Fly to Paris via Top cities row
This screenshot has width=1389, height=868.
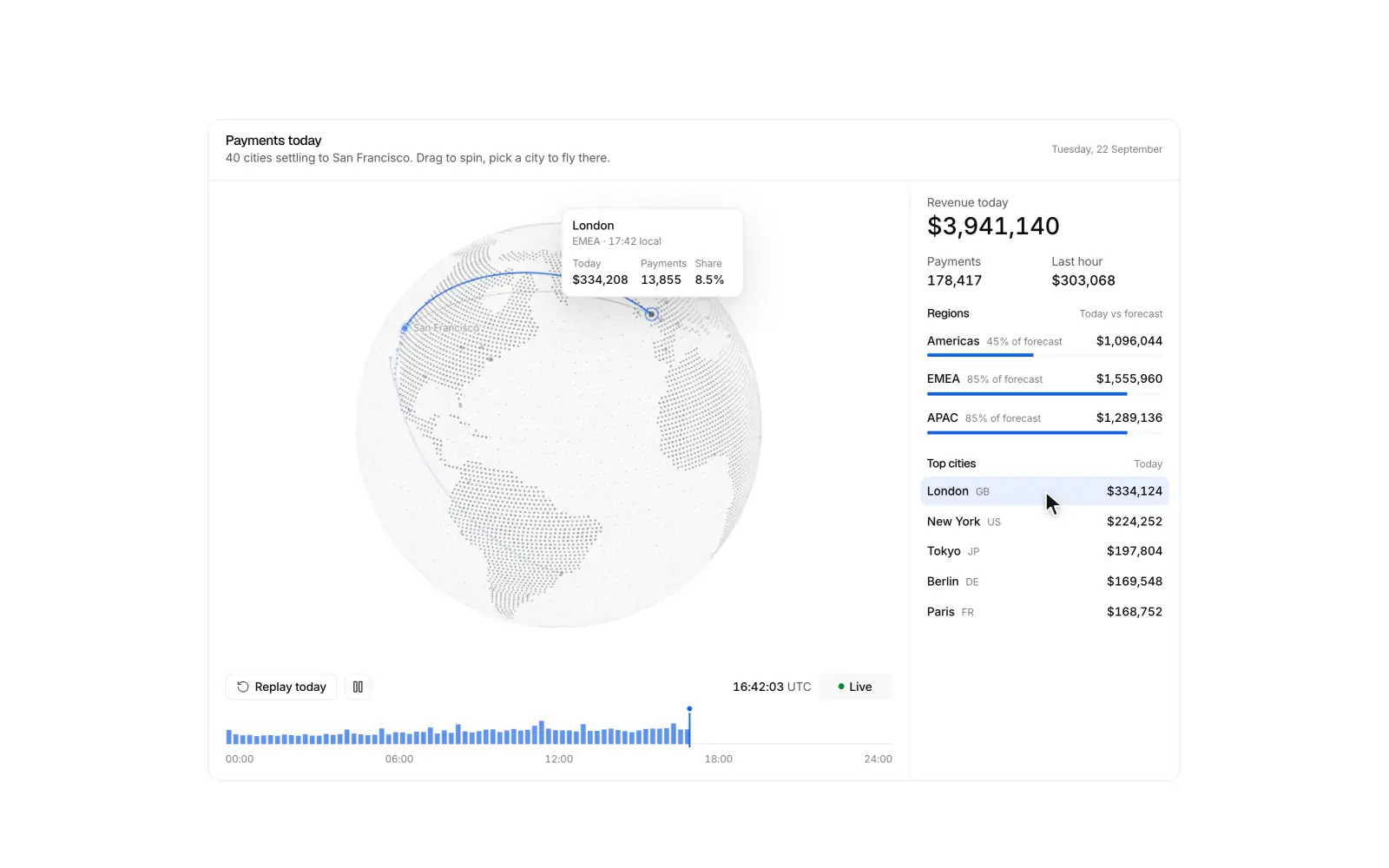point(1044,612)
